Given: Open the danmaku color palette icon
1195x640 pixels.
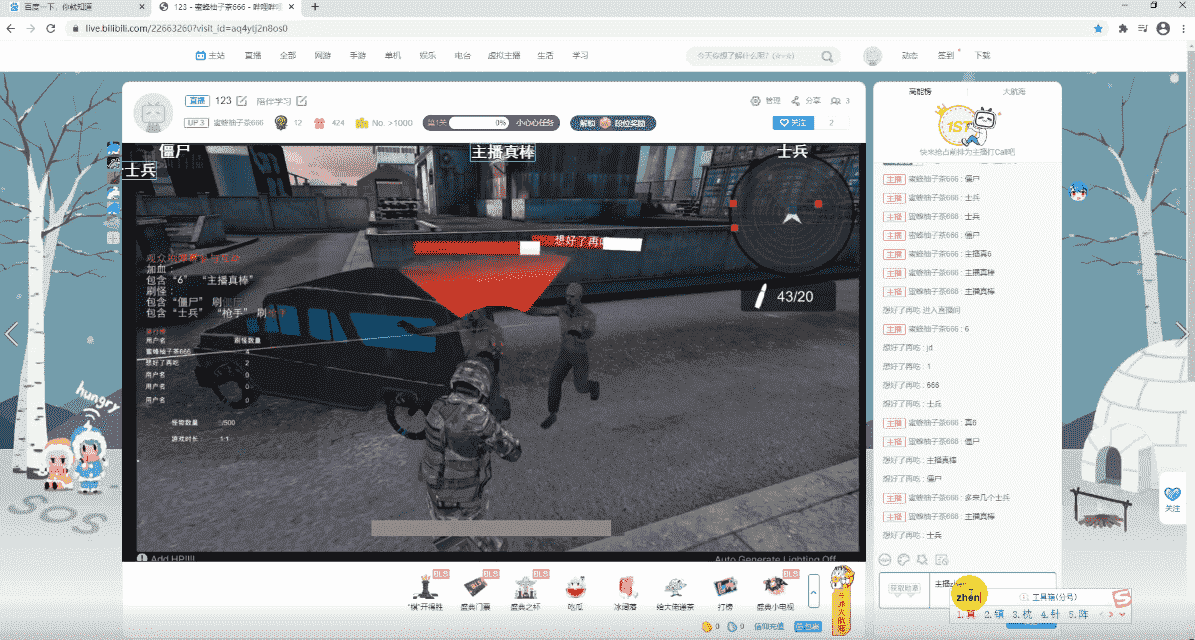Looking at the screenshot, I should [905, 559].
